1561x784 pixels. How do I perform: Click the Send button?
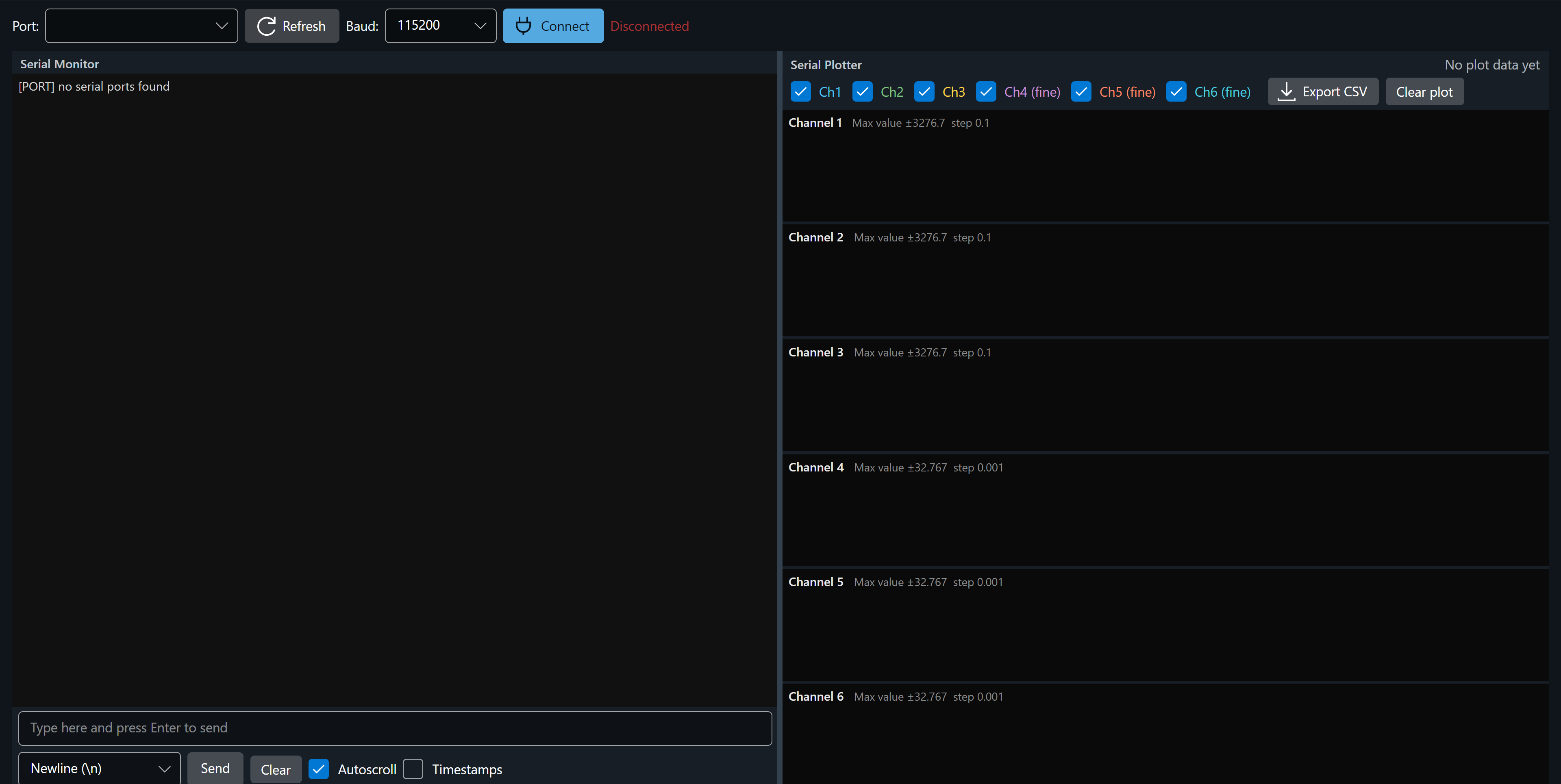tap(215, 768)
